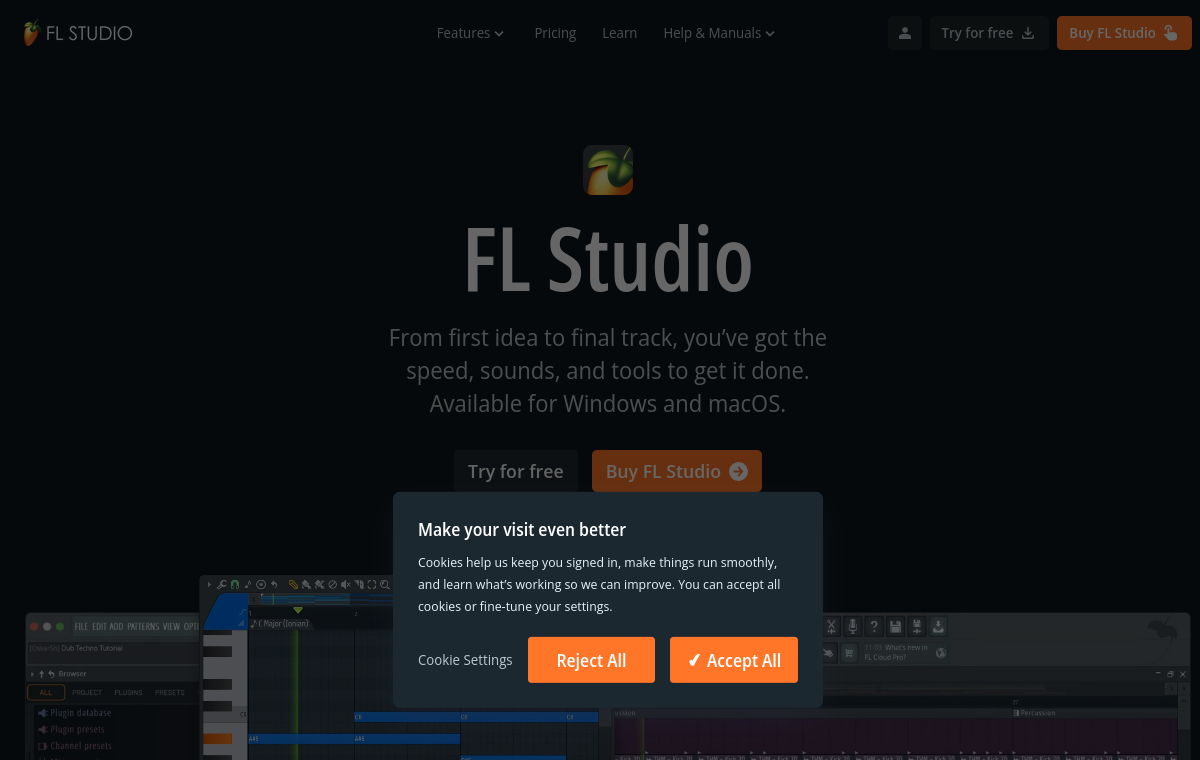Click the playlist horizontal scrollbar right arrow
Image resolution: width=1200 pixels, height=760 pixels.
(x=1171, y=689)
